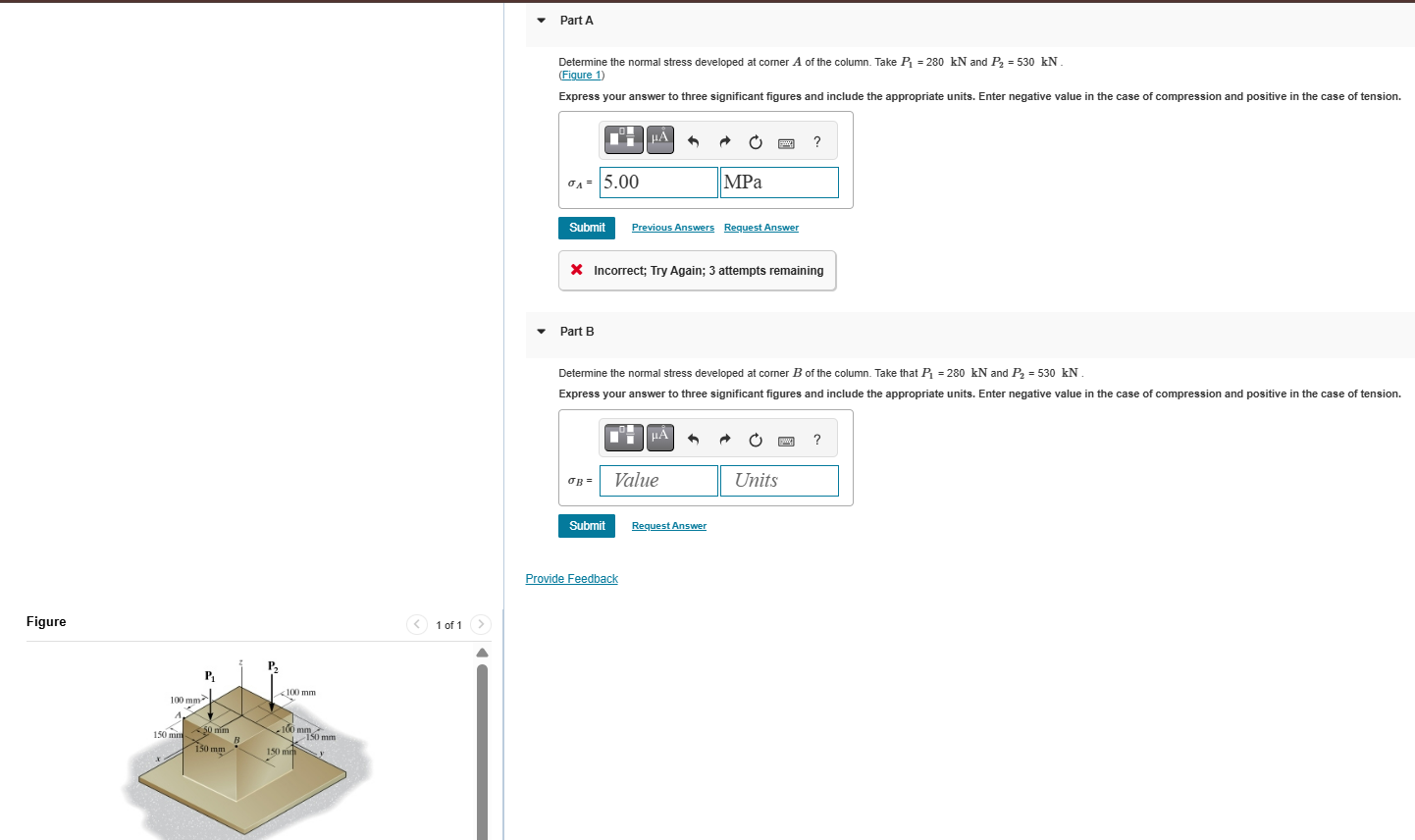Click the help question mark in Part B toolbar
Screen dimensions: 1415x840
816,440
